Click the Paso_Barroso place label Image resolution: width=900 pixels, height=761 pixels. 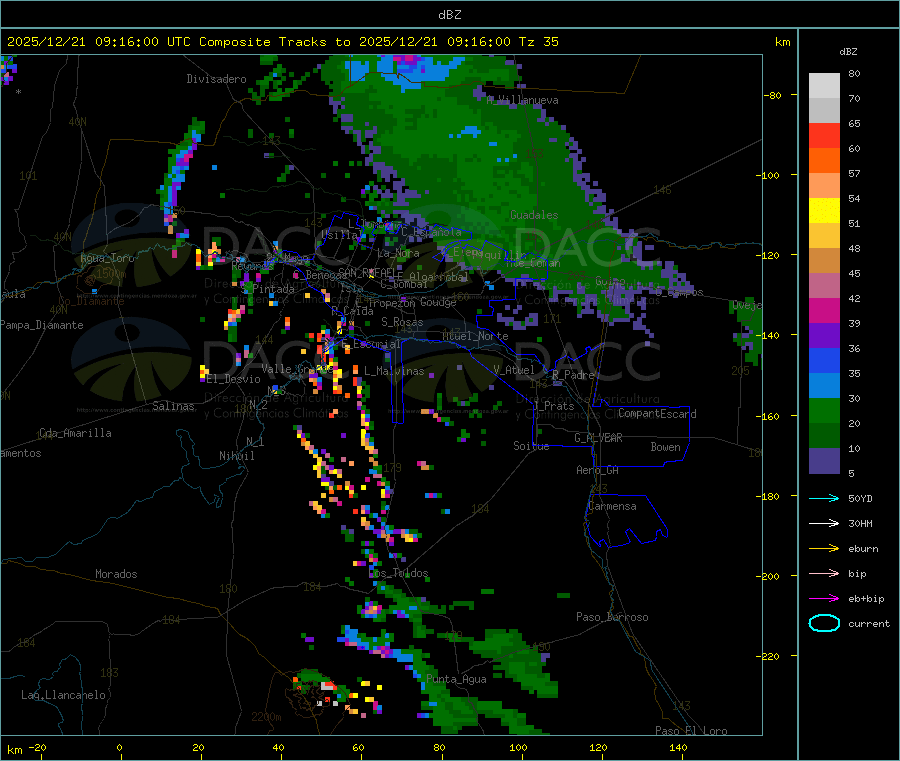(x=612, y=617)
